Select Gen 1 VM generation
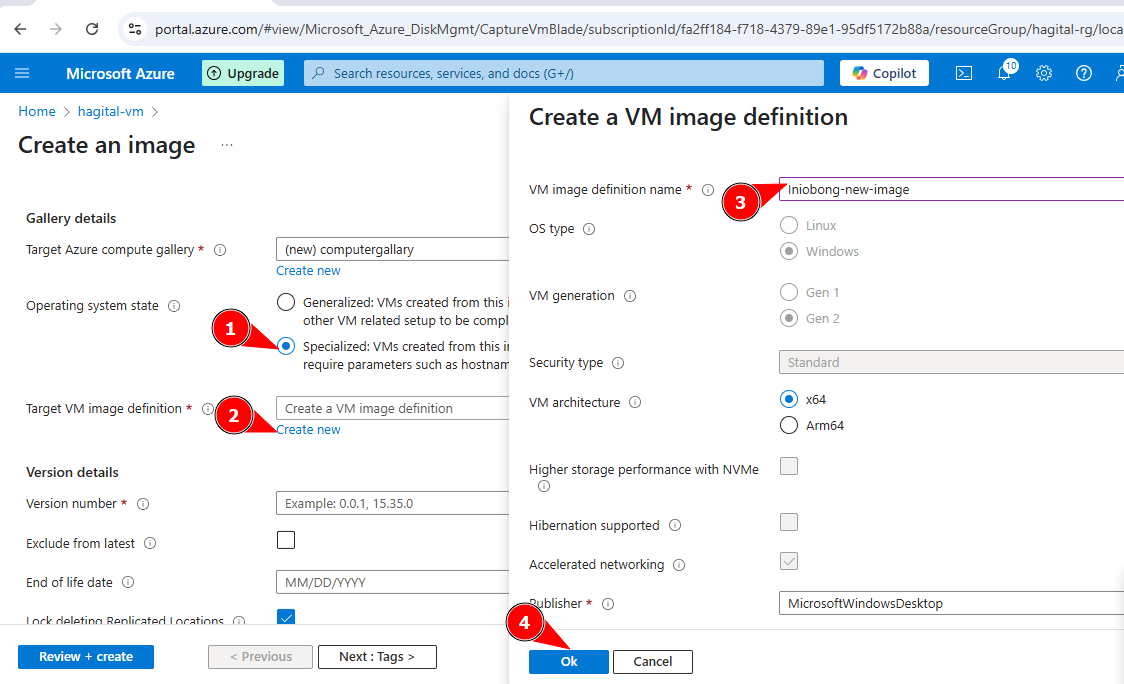 (x=789, y=292)
